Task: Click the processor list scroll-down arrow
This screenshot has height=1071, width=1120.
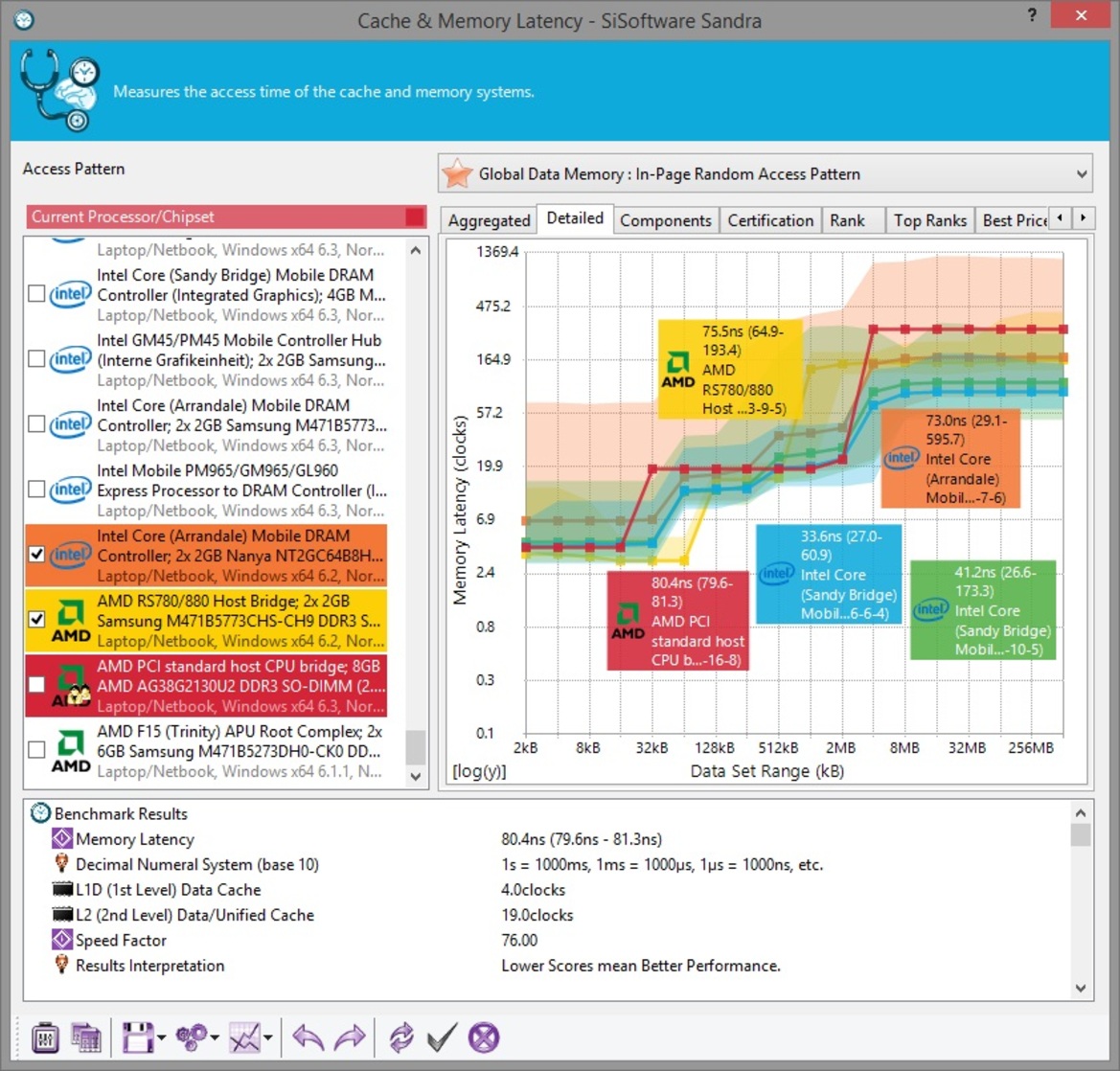Action: tap(416, 776)
